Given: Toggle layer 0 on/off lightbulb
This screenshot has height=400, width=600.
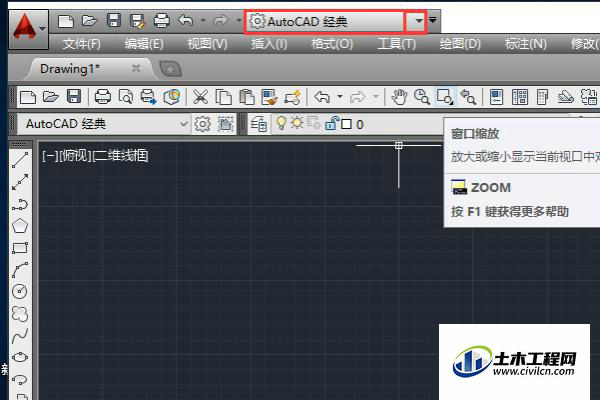Looking at the screenshot, I should [x=281, y=123].
